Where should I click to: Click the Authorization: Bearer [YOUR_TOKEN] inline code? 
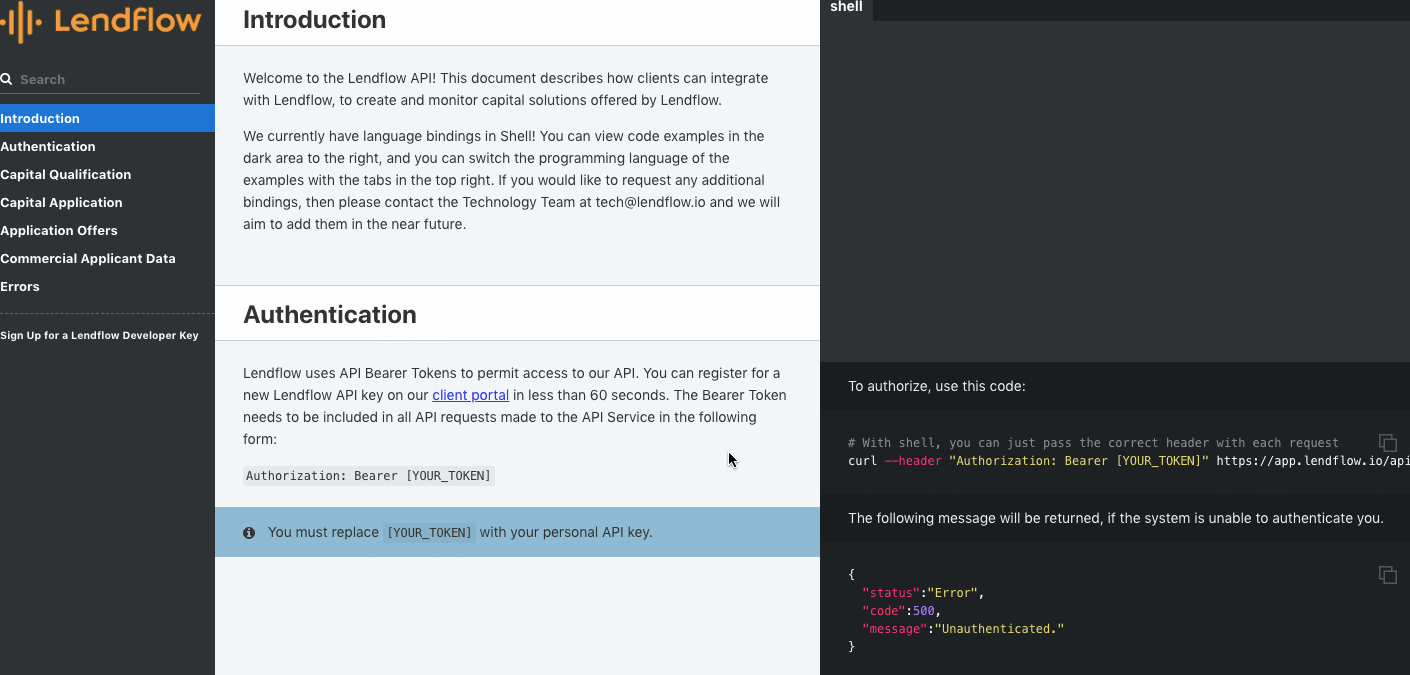point(369,476)
